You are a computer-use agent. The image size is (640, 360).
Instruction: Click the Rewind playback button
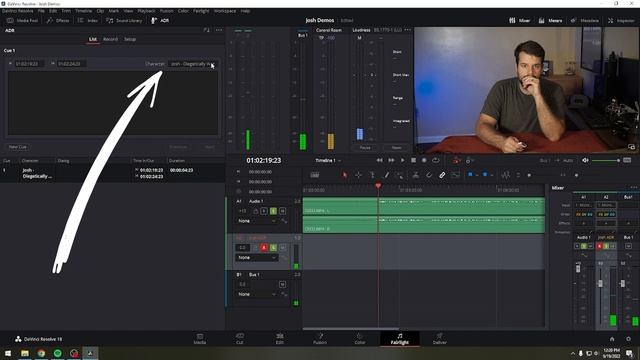(380, 160)
